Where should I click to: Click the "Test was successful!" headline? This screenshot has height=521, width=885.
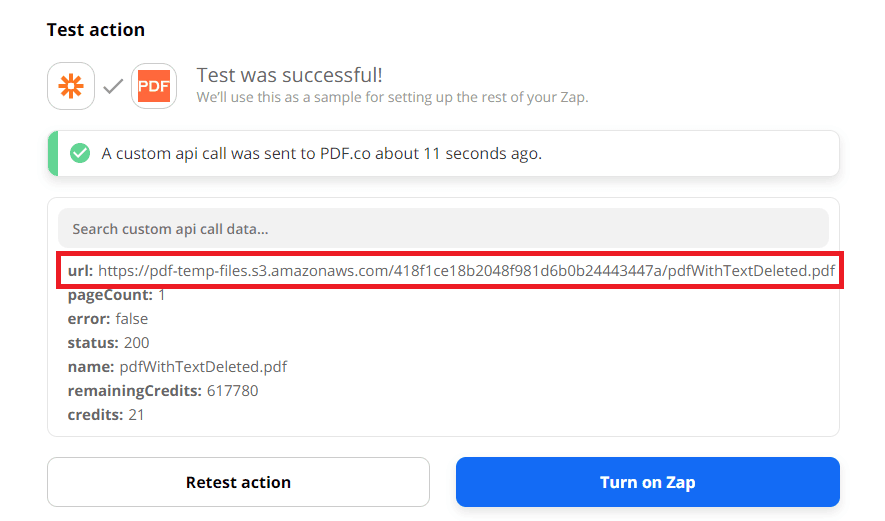pyautogui.click(x=289, y=76)
